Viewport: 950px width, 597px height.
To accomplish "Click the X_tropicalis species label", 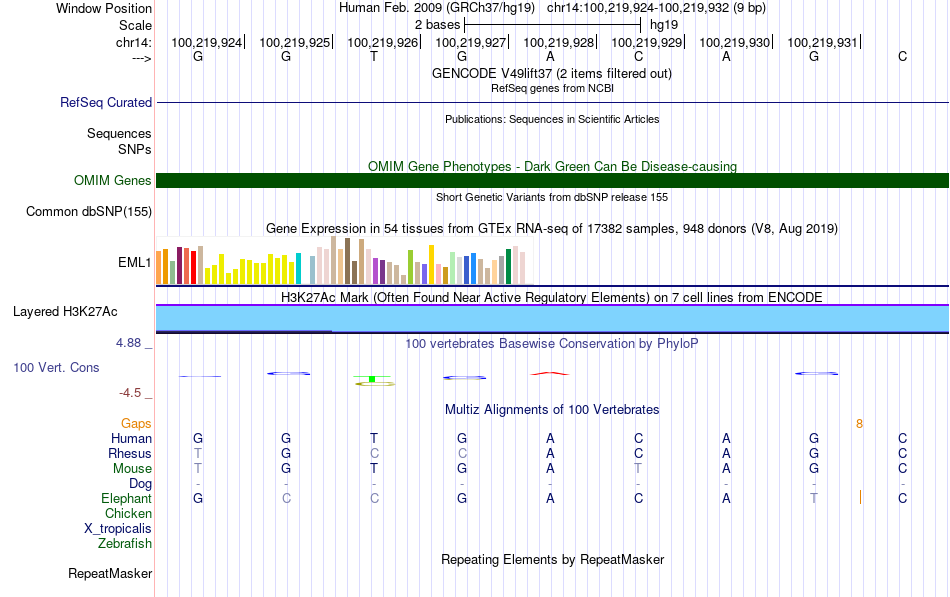I will click(118, 529).
